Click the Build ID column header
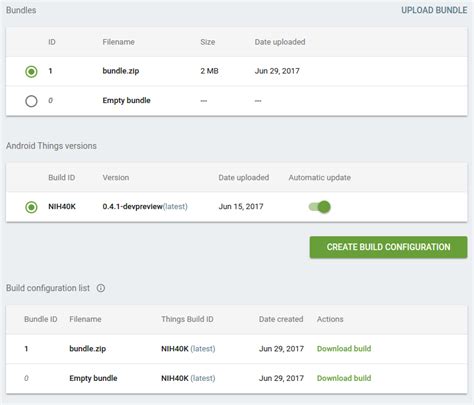Screen dimensions: 474x405 (62, 177)
